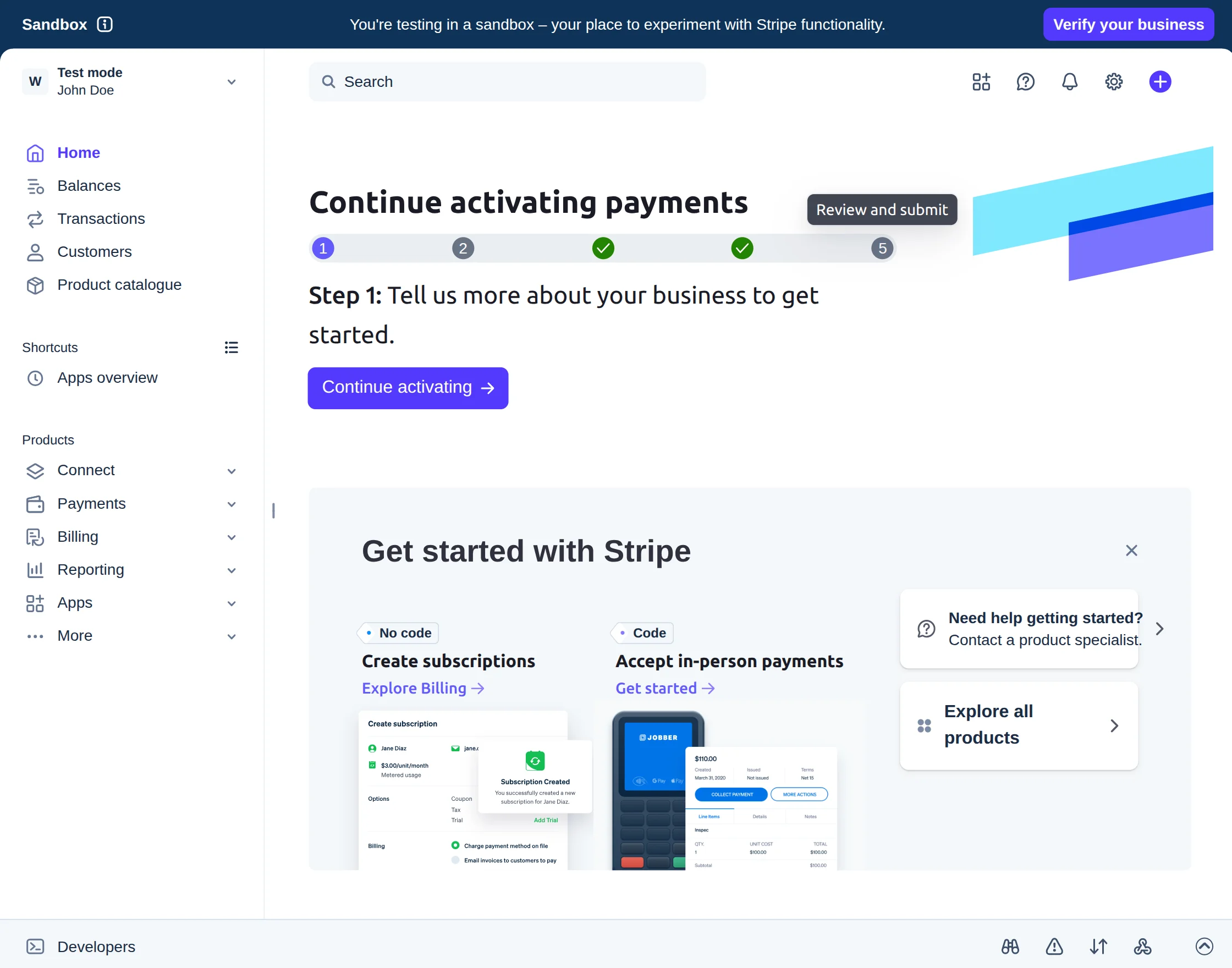Click the warning triangle errors icon
This screenshot has height=968, width=1232.
click(1054, 947)
